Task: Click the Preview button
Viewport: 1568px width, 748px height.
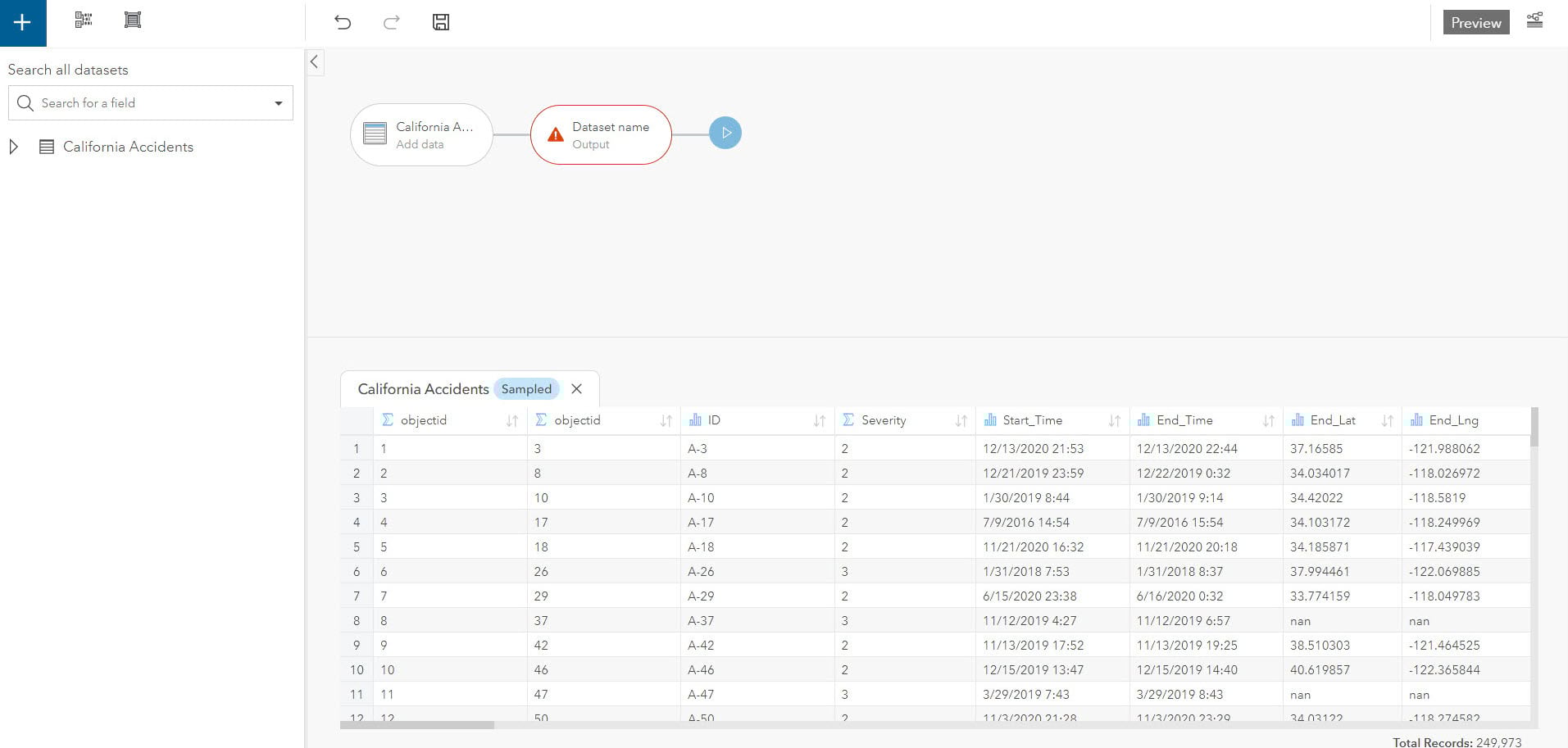Action: 1475,22
